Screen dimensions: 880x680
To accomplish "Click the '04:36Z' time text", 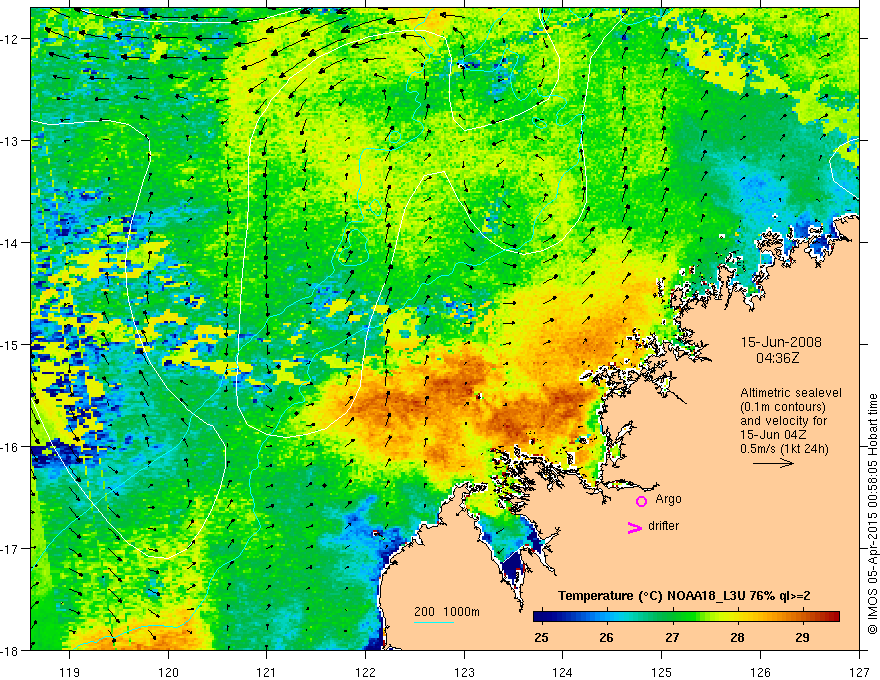I will point(777,358).
